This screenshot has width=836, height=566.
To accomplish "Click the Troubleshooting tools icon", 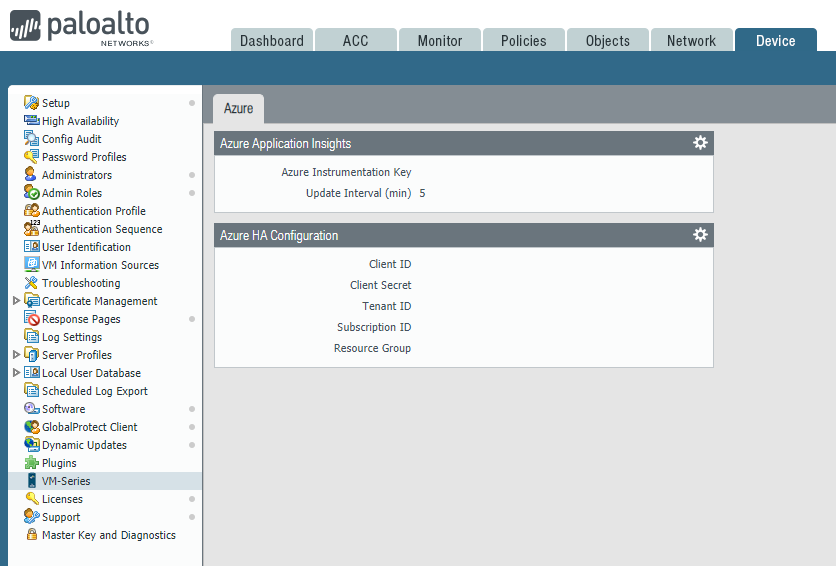I will tap(32, 283).
